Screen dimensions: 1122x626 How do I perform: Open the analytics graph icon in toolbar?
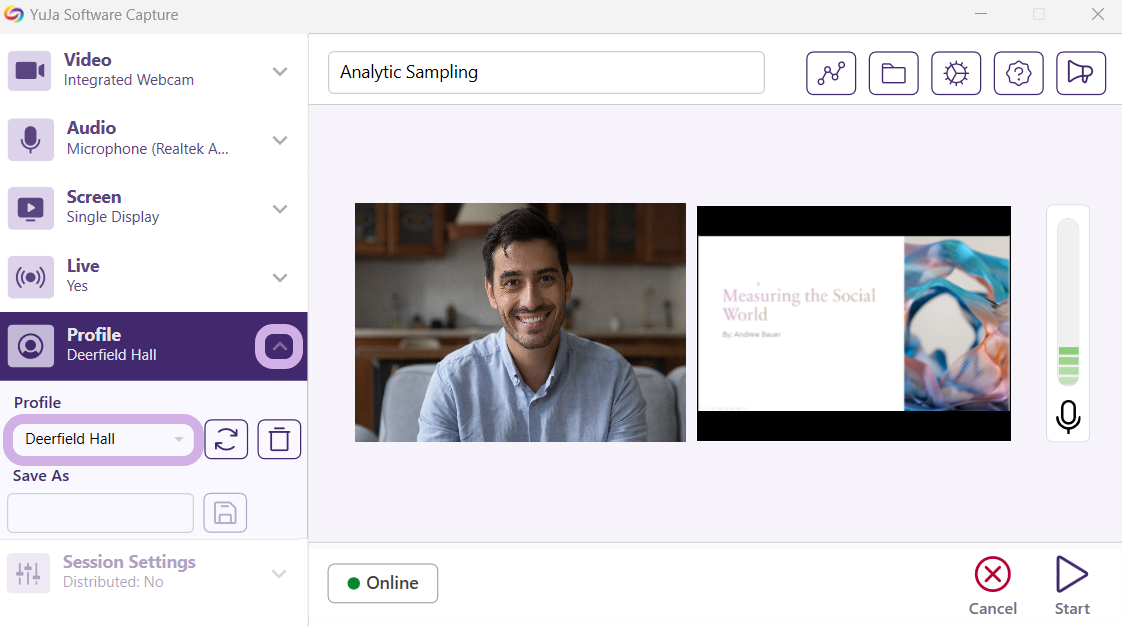click(831, 73)
